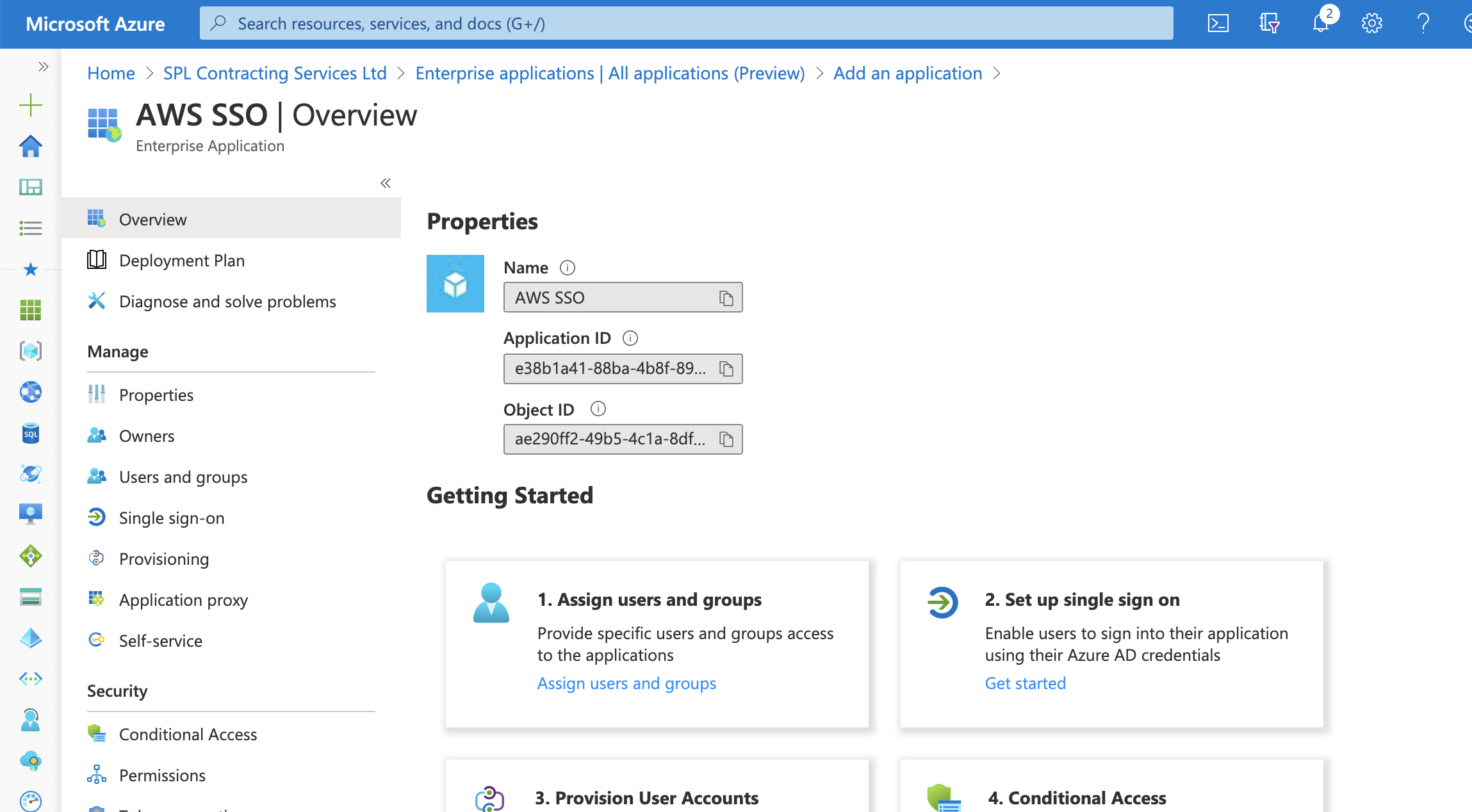The width and height of the screenshot is (1472, 812).
Task: Click the Properties menu item
Action: (155, 394)
